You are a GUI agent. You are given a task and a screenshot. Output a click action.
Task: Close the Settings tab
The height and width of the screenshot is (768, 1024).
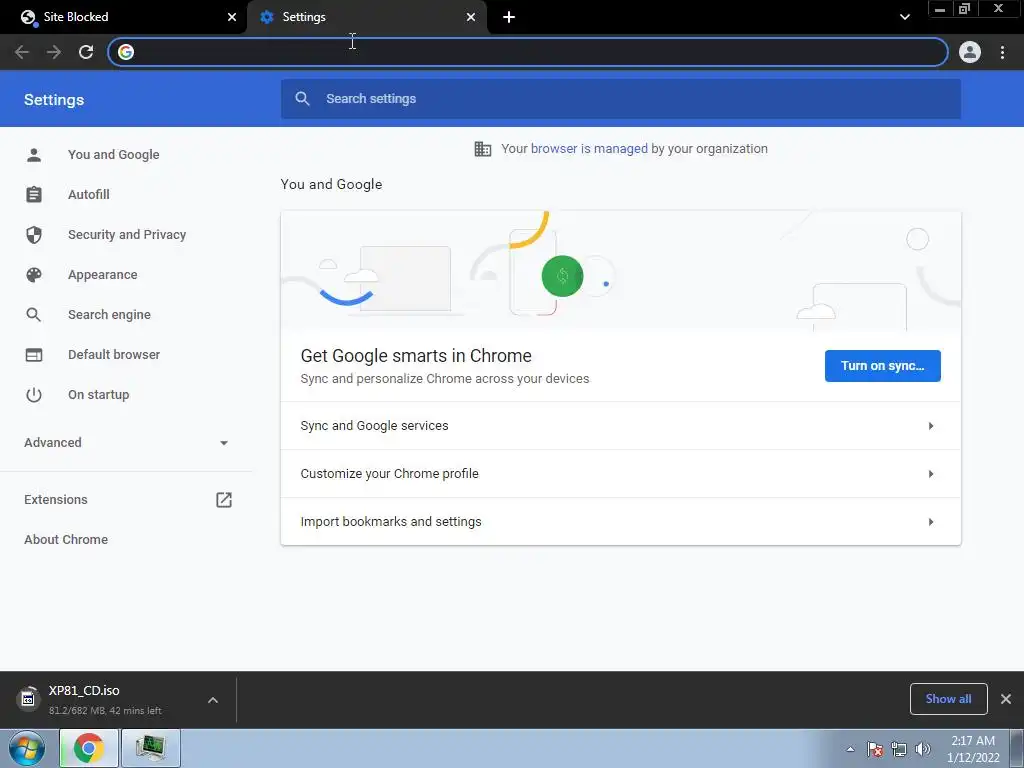(x=470, y=17)
